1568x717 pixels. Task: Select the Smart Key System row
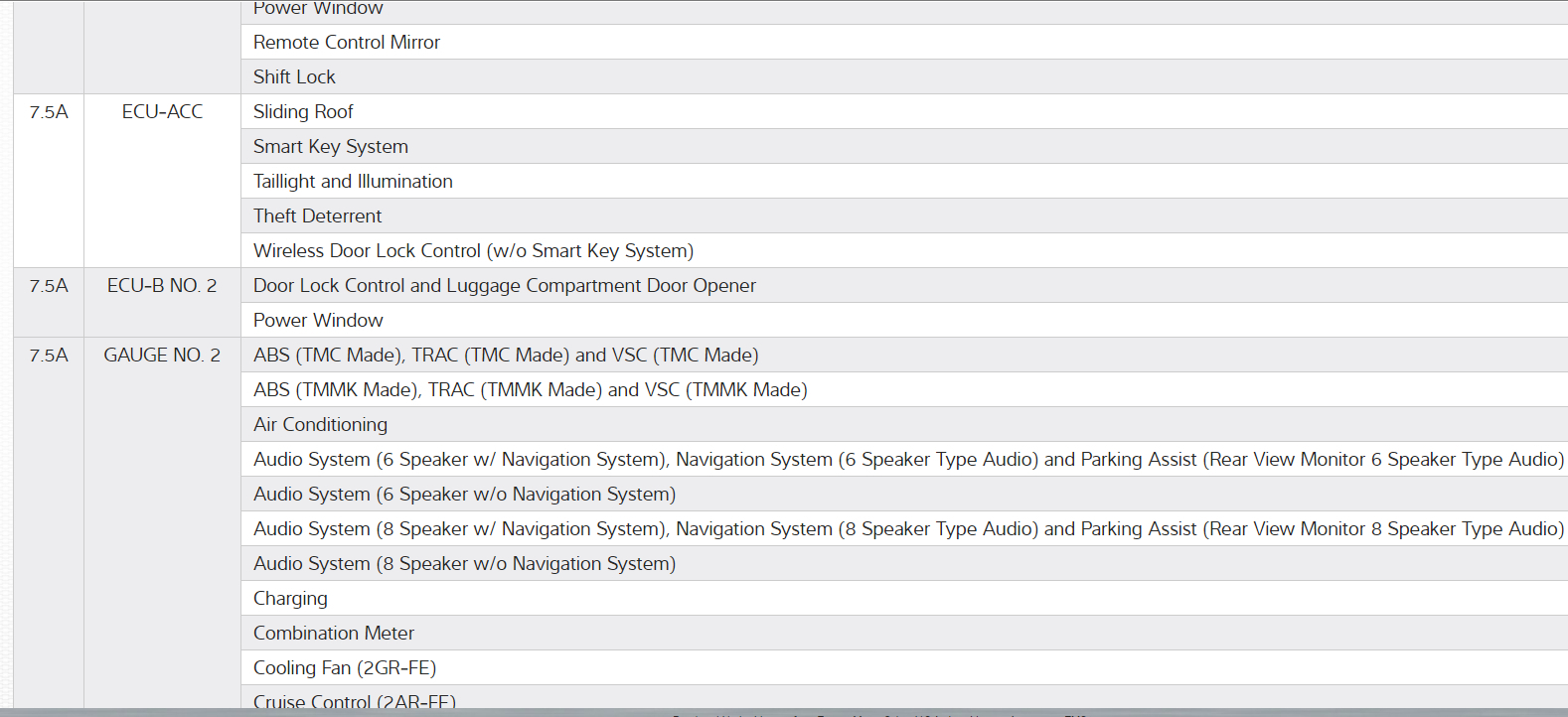click(x=330, y=146)
